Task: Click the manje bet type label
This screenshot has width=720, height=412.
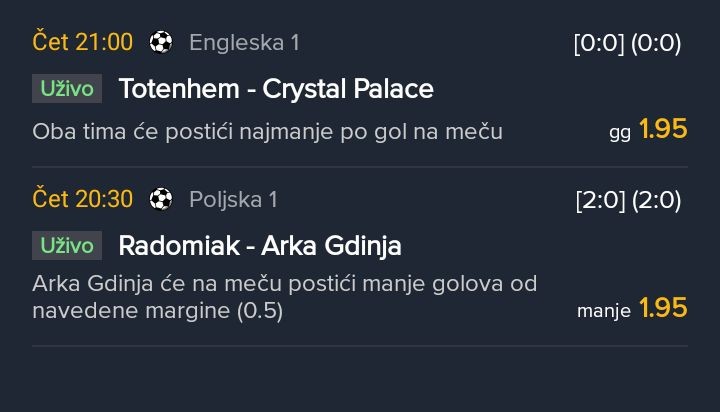Action: 604,311
